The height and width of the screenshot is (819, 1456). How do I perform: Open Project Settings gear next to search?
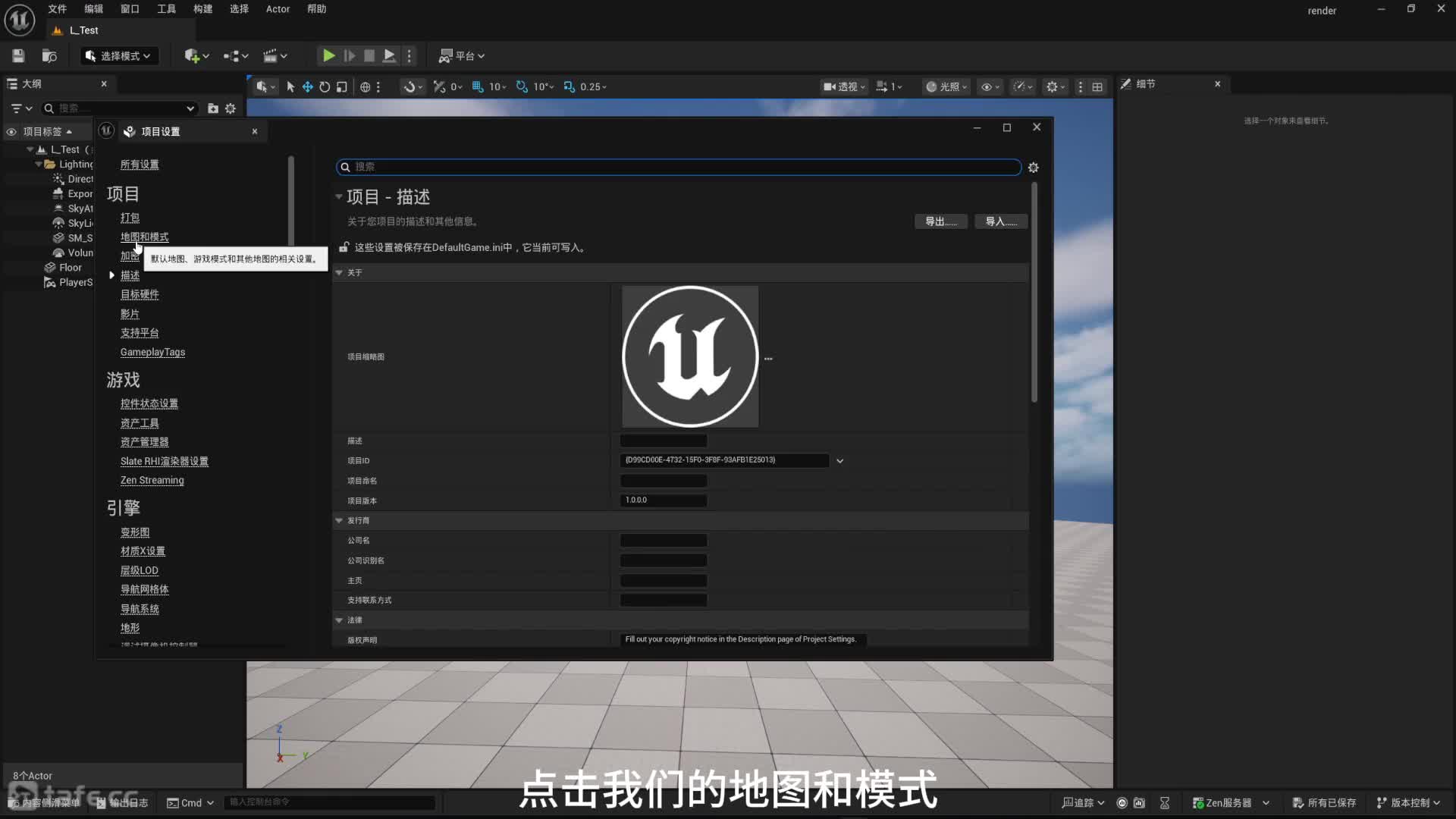tap(1033, 167)
